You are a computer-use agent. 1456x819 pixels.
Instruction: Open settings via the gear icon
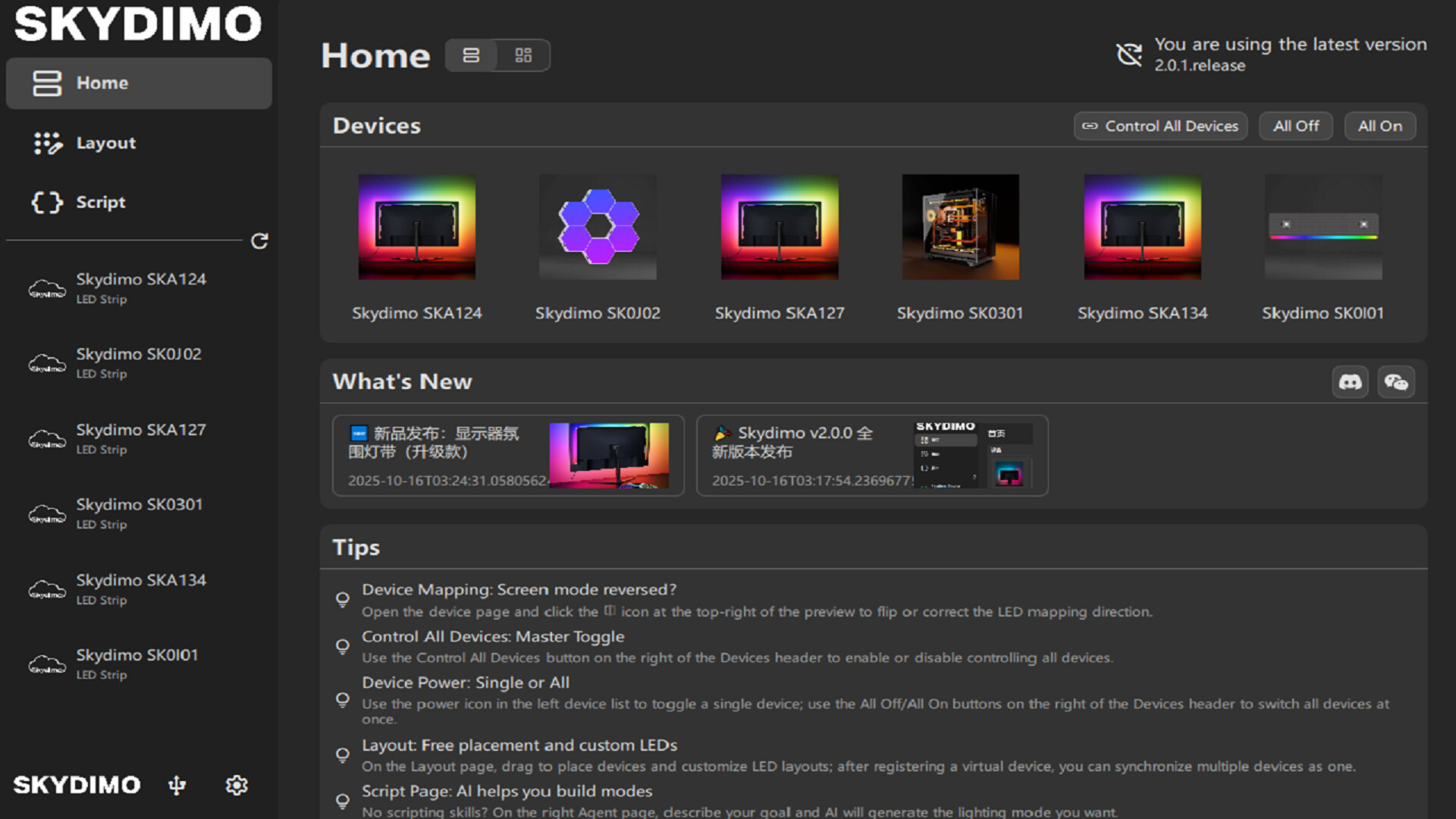click(237, 785)
